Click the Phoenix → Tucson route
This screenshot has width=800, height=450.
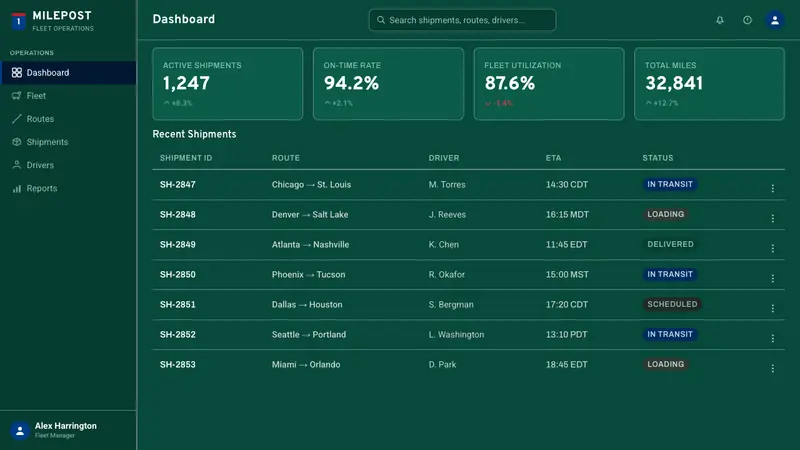click(309, 274)
